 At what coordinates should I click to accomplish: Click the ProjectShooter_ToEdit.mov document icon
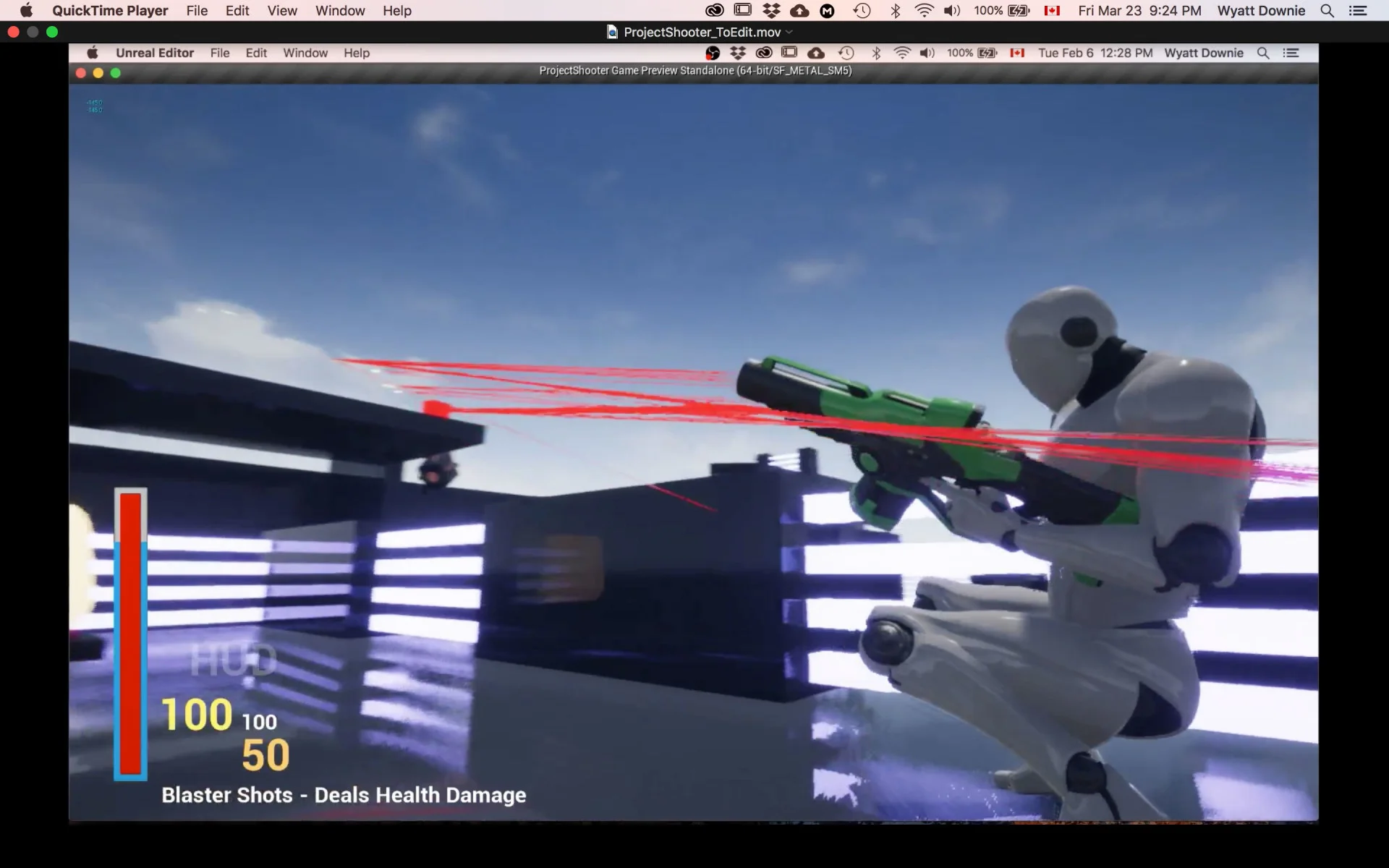(612, 32)
